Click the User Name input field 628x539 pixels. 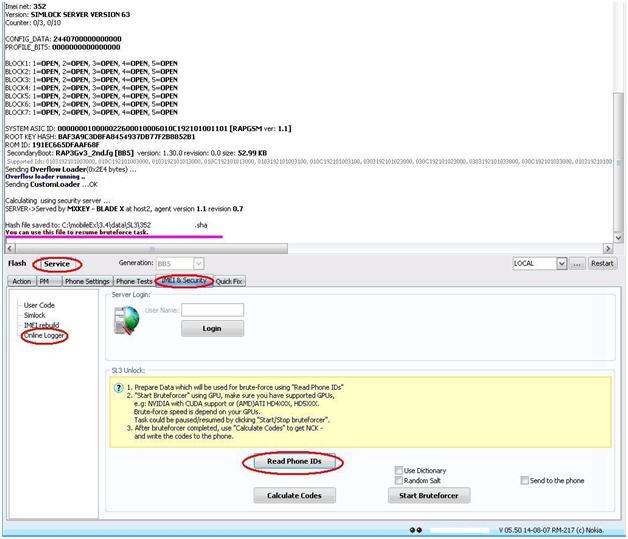(x=212, y=310)
